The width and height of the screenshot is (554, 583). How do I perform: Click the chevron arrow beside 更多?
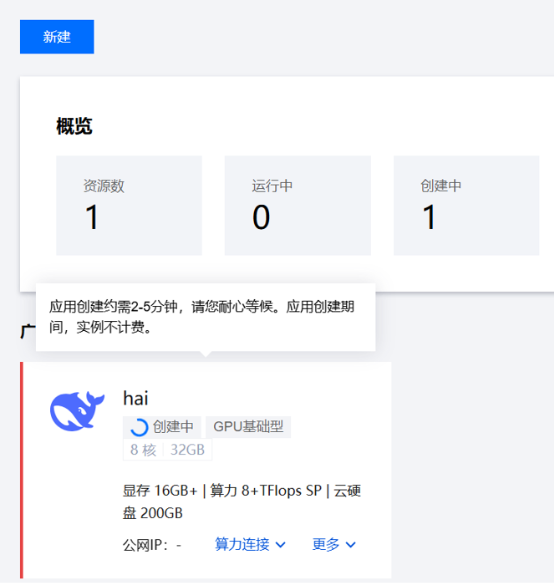pyautogui.click(x=351, y=545)
